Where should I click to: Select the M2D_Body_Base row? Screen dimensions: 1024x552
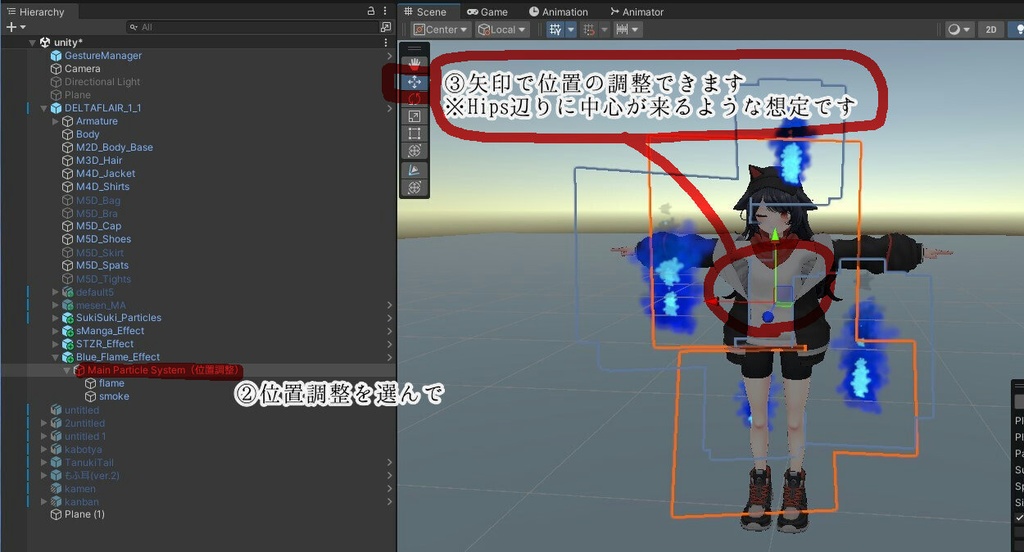[x=198, y=148]
